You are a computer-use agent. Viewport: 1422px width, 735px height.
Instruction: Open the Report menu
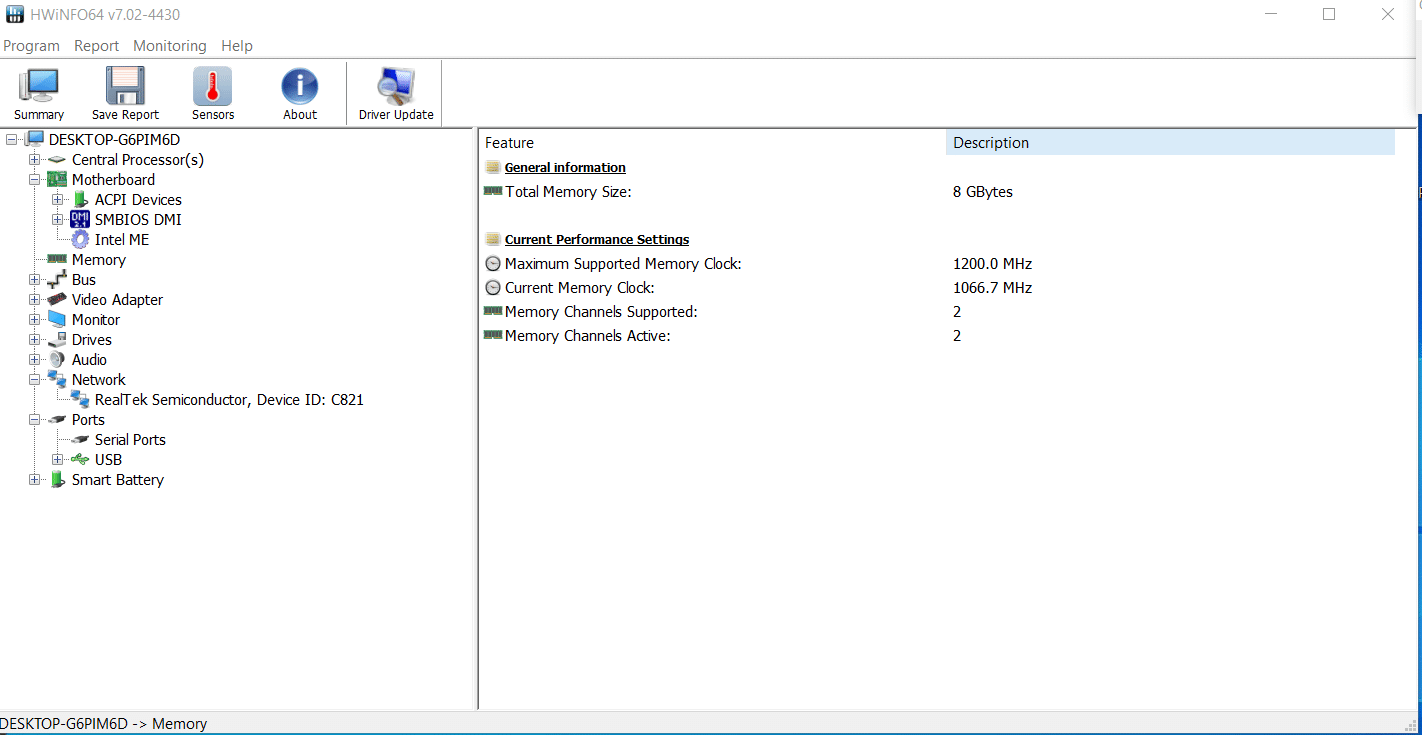tap(96, 45)
